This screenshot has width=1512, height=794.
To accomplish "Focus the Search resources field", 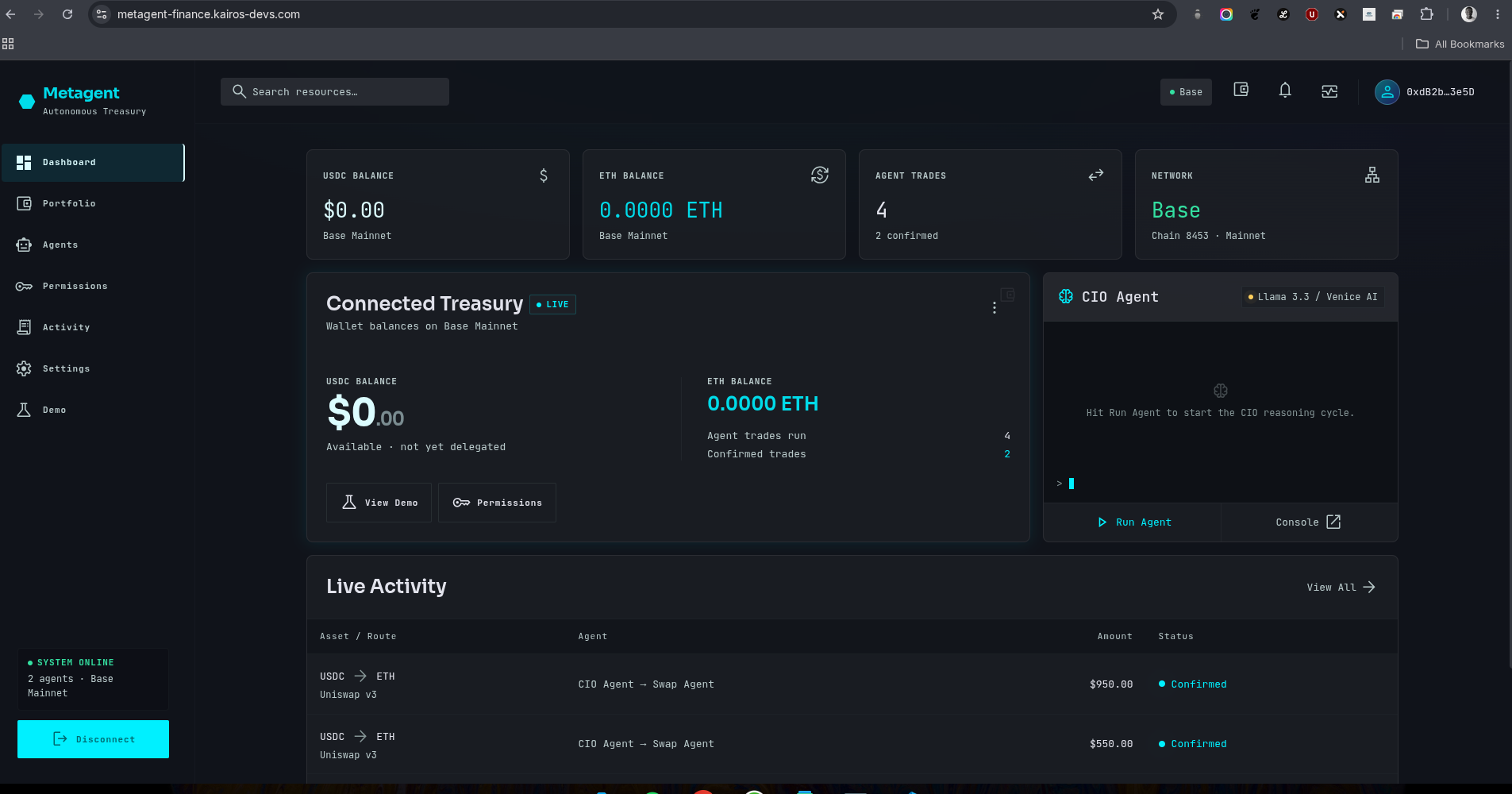I will point(335,92).
